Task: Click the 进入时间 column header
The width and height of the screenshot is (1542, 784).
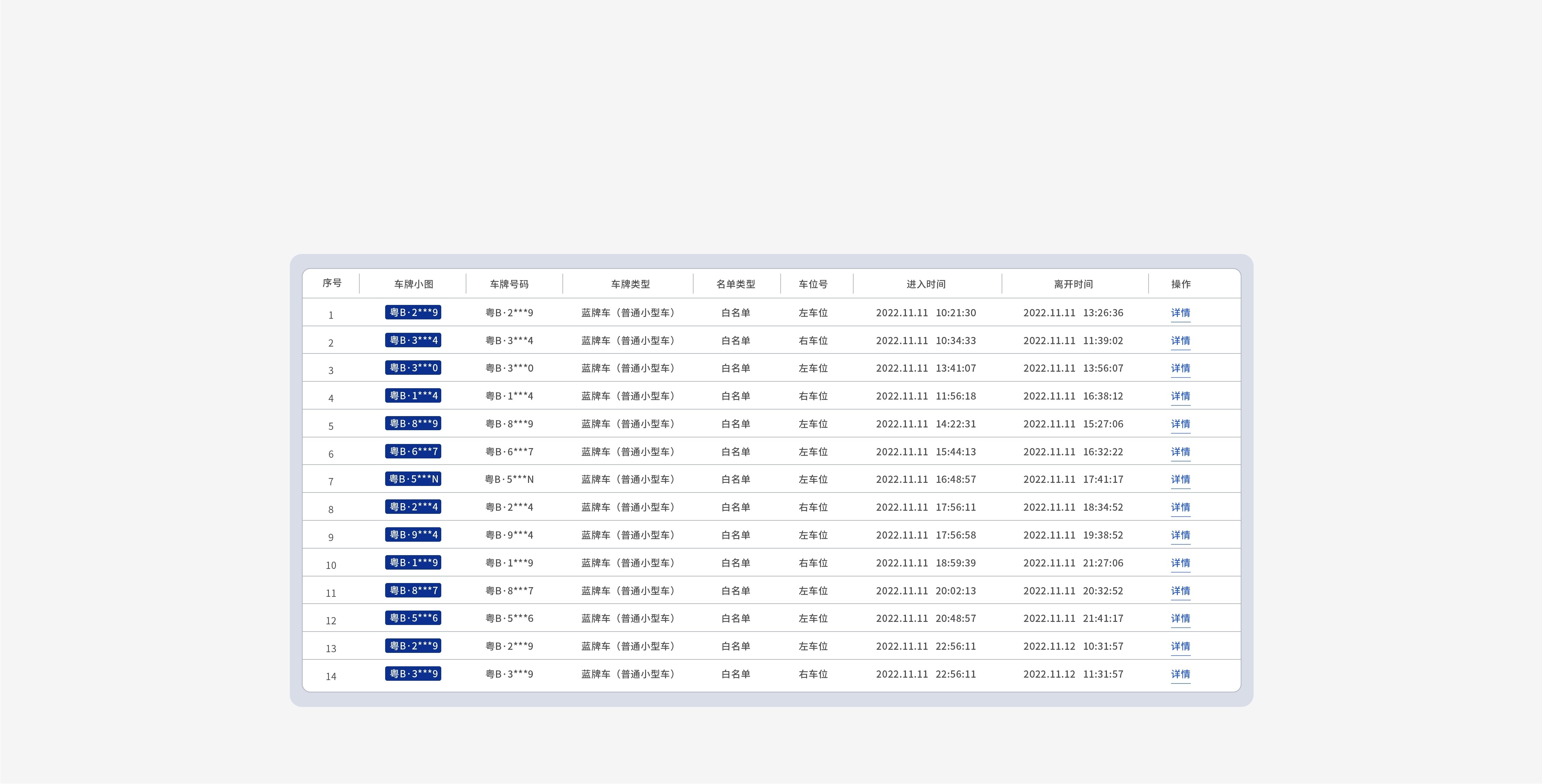Action: [x=926, y=284]
